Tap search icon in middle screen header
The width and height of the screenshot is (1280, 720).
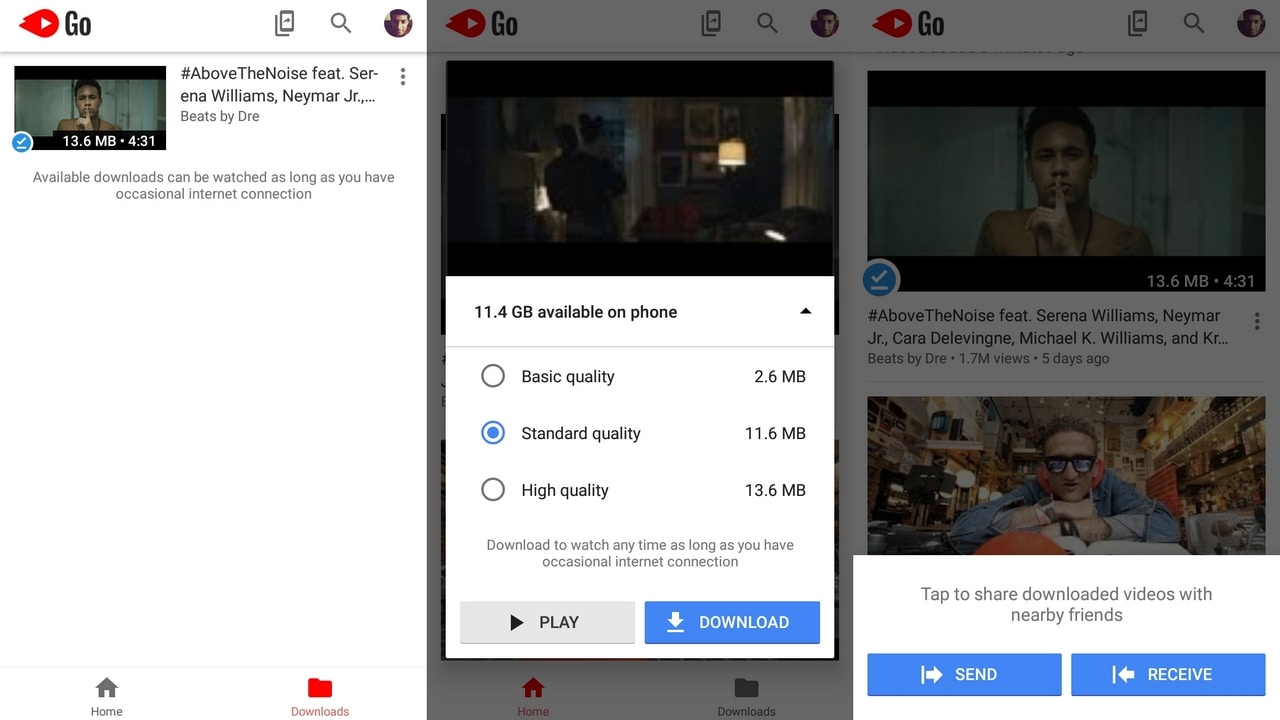coord(767,23)
